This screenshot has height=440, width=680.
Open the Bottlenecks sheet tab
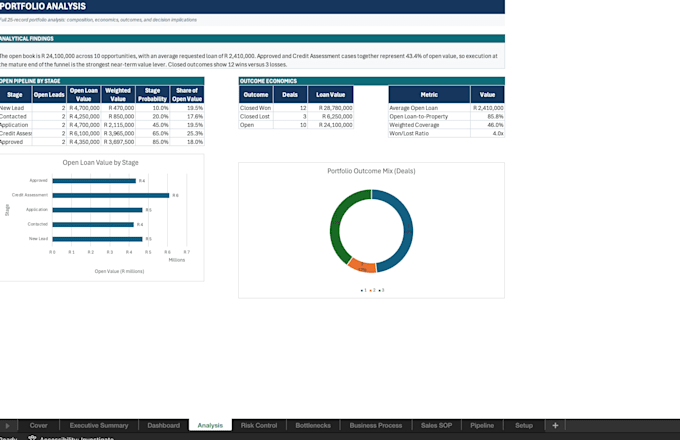click(313, 425)
